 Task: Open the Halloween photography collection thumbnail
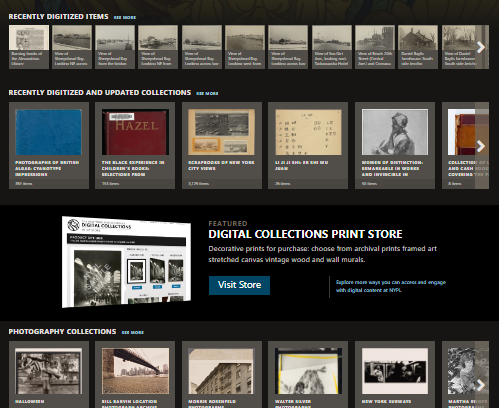49,371
